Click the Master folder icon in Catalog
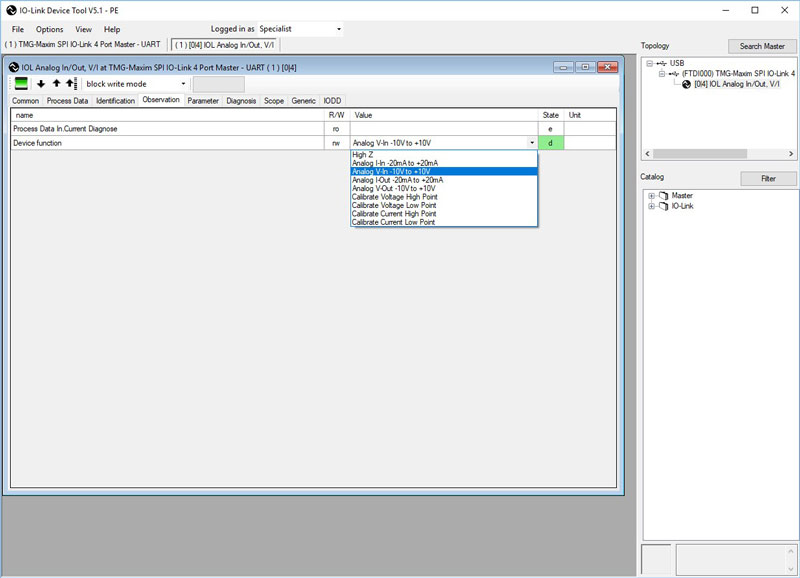The height and width of the screenshot is (578, 800). click(663, 195)
